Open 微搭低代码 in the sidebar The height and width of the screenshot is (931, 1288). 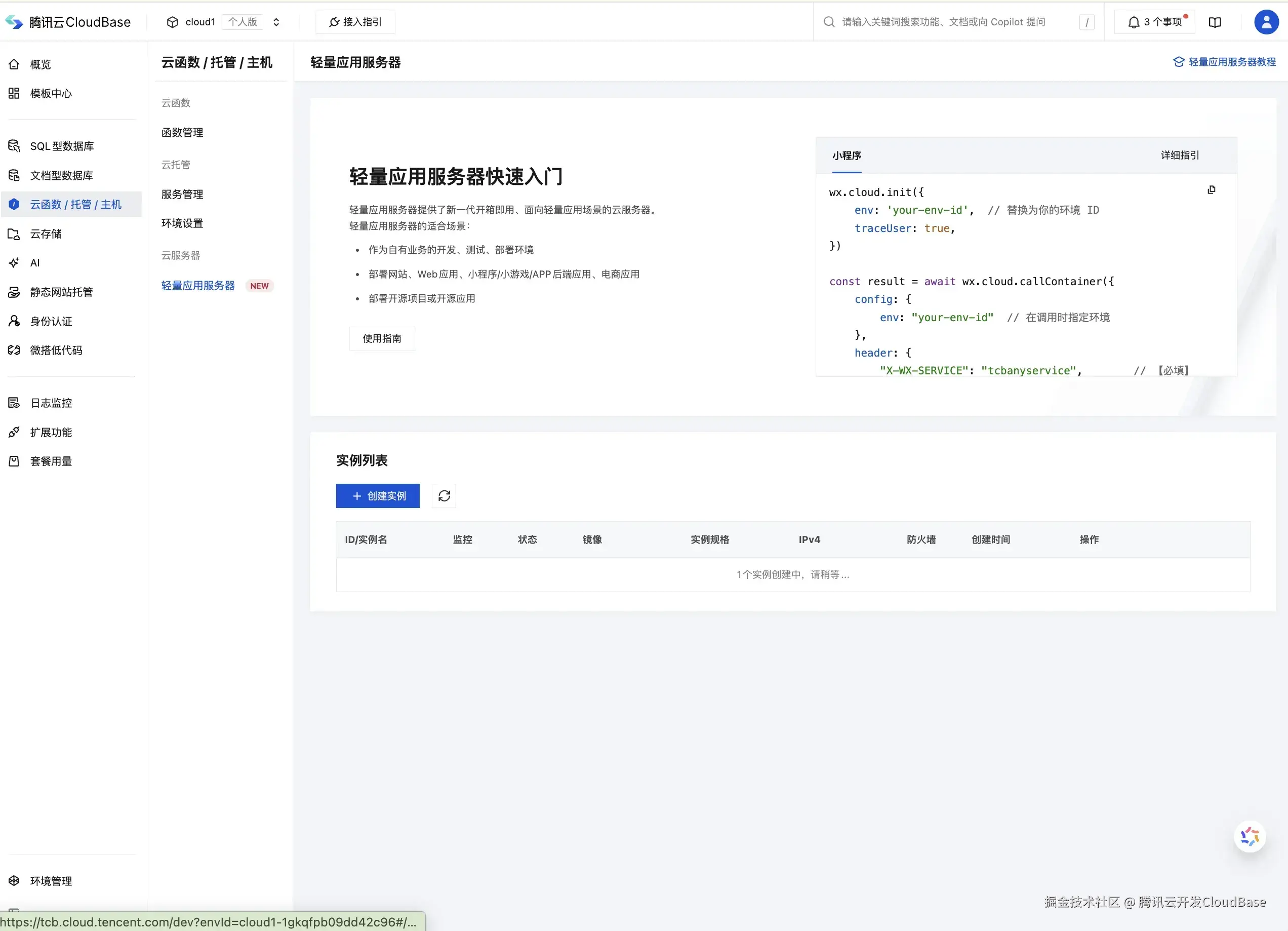[56, 350]
